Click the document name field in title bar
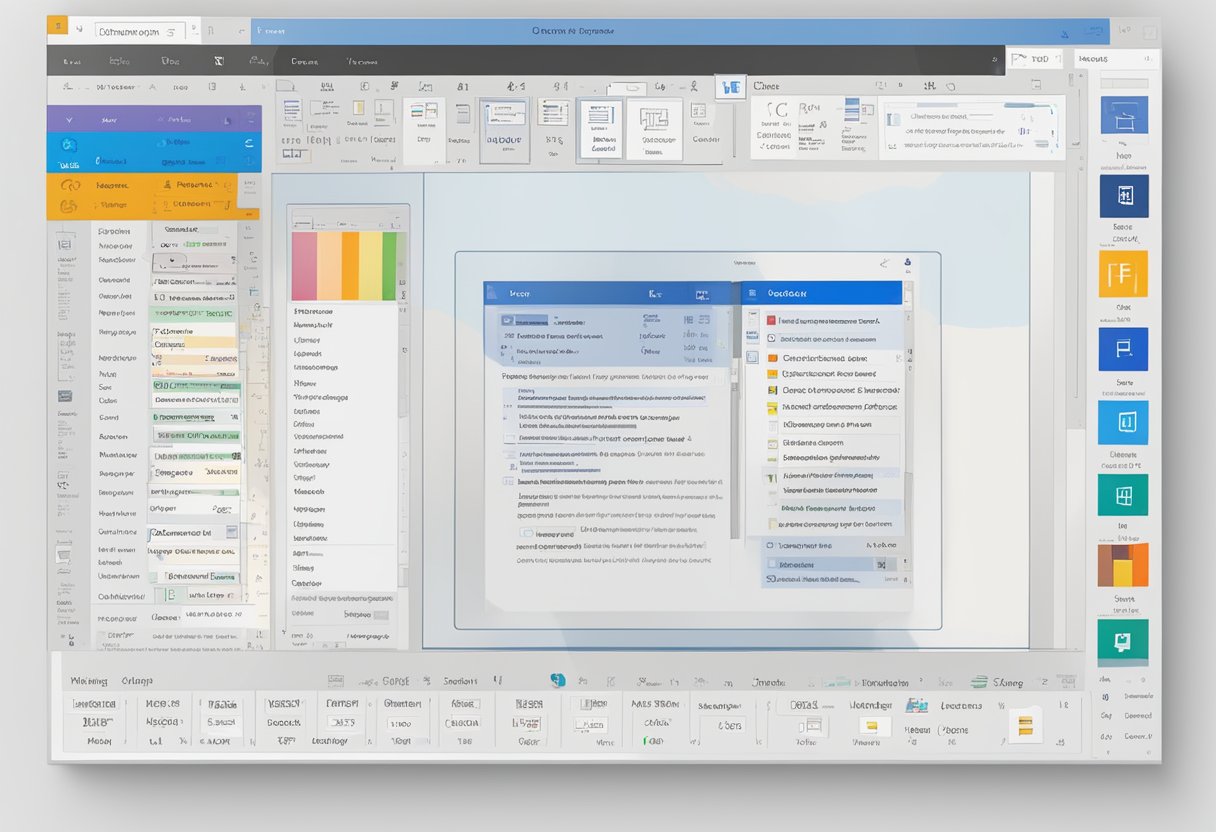1216x832 pixels. click(x=140, y=31)
